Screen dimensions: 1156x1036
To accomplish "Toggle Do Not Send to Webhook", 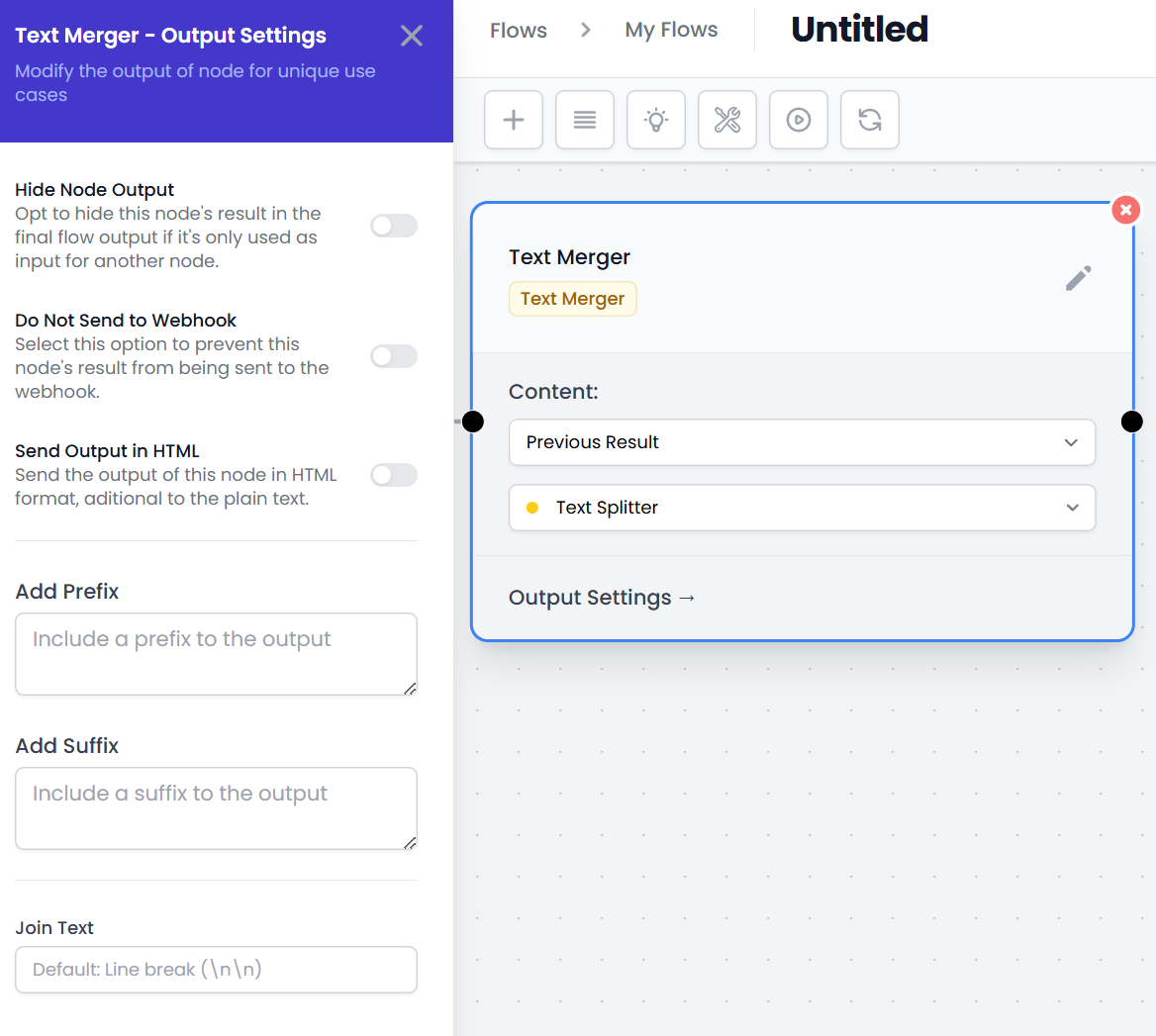I will (x=394, y=356).
